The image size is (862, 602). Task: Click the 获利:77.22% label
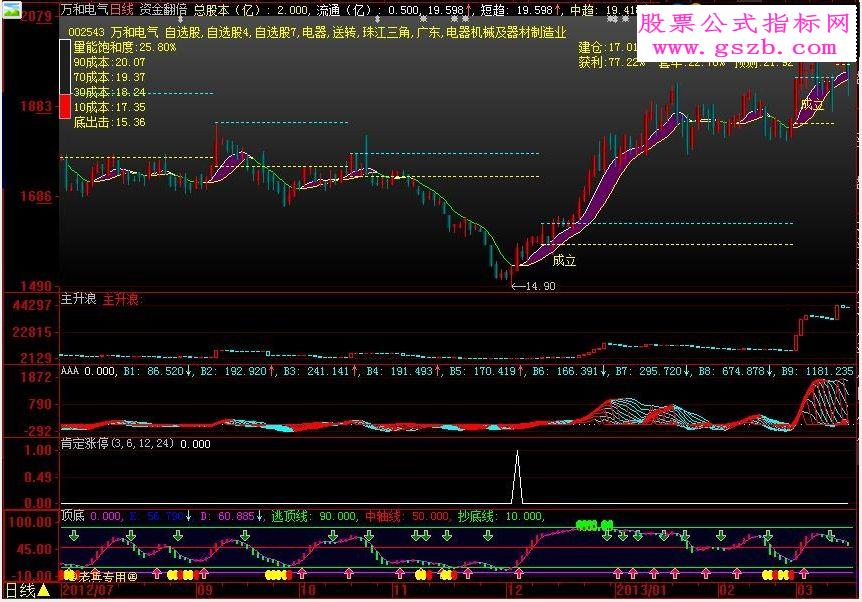[x=612, y=62]
